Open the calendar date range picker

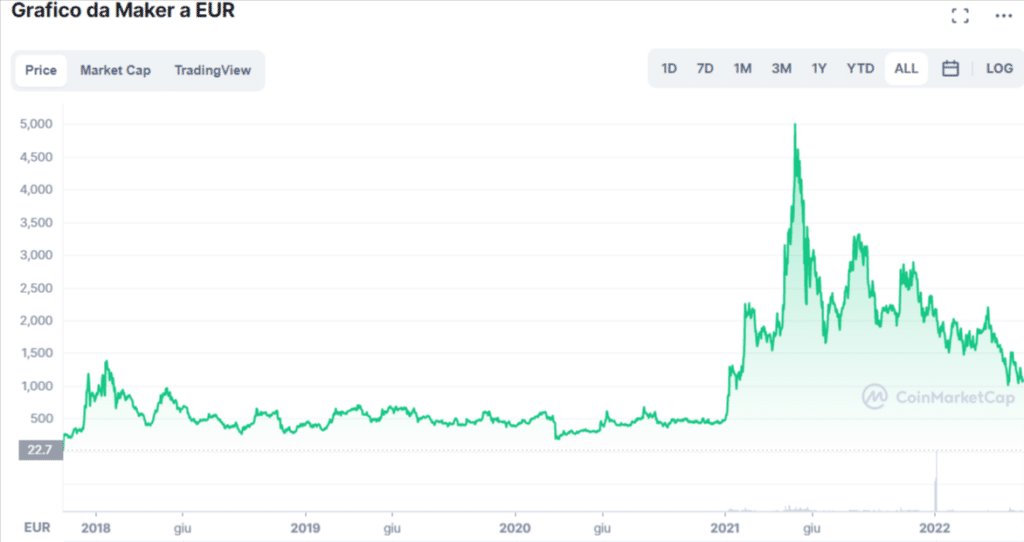[x=950, y=69]
